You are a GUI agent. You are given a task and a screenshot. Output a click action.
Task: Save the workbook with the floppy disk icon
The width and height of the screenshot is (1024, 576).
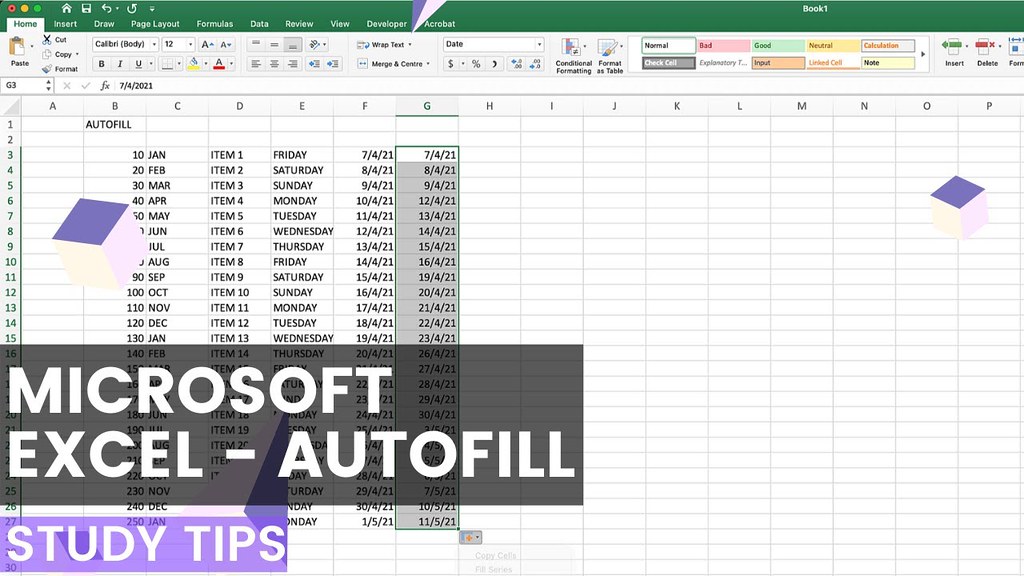86,8
